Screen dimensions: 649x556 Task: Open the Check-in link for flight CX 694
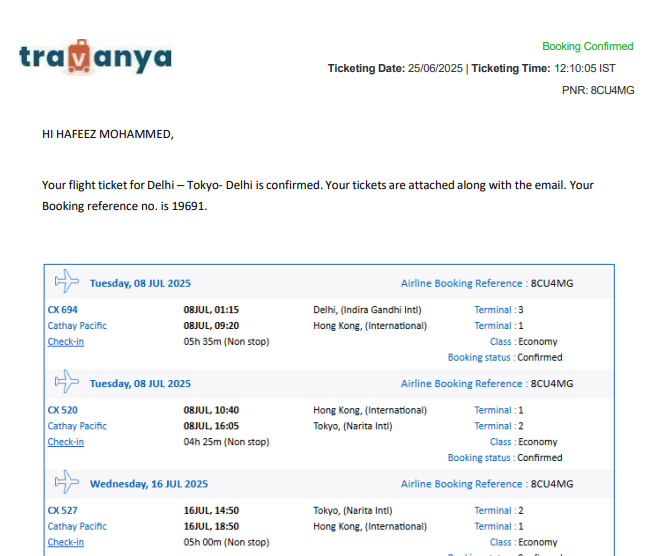click(x=65, y=342)
